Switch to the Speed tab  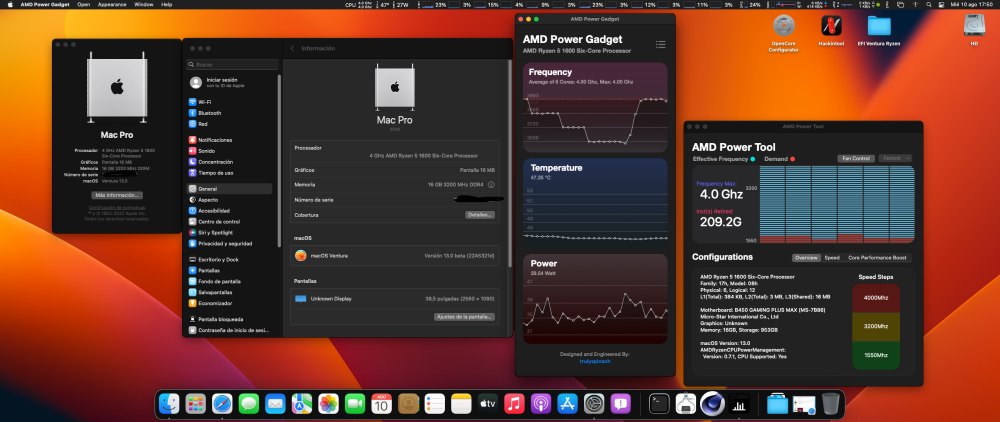[x=832, y=258]
